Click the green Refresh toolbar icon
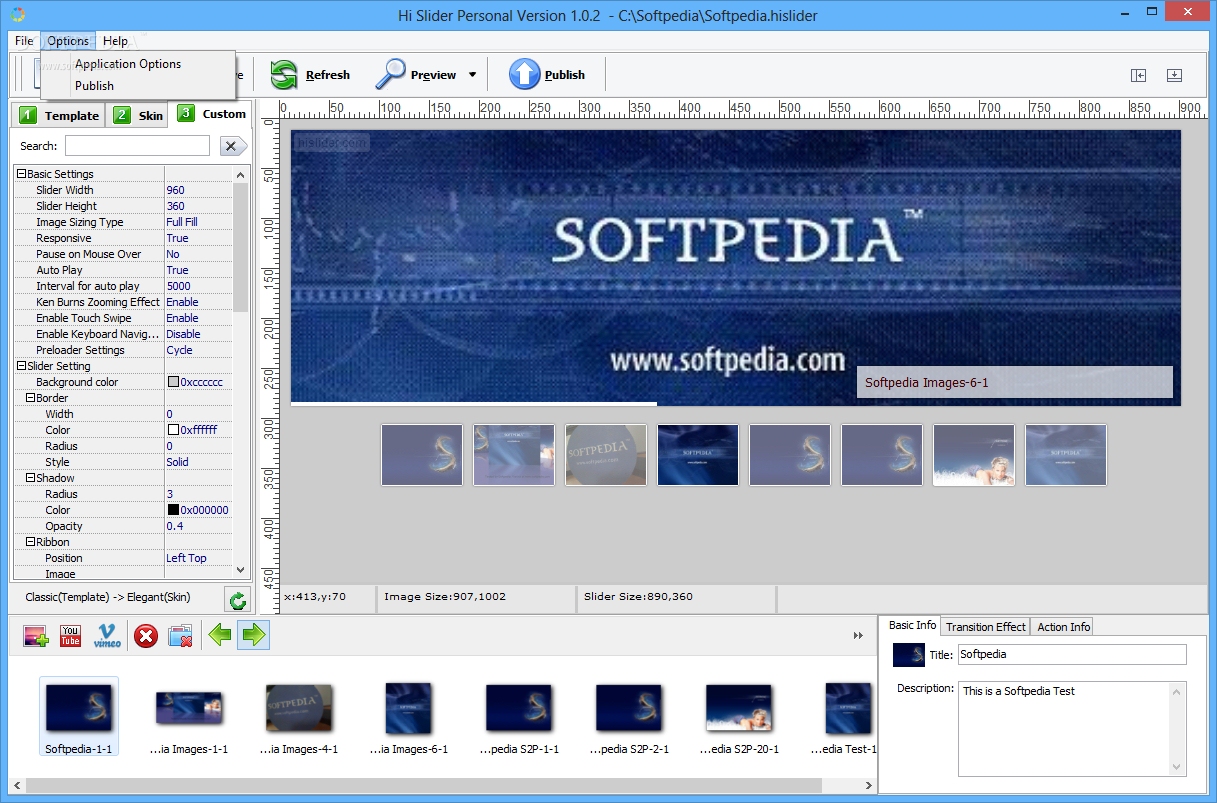 coord(285,75)
